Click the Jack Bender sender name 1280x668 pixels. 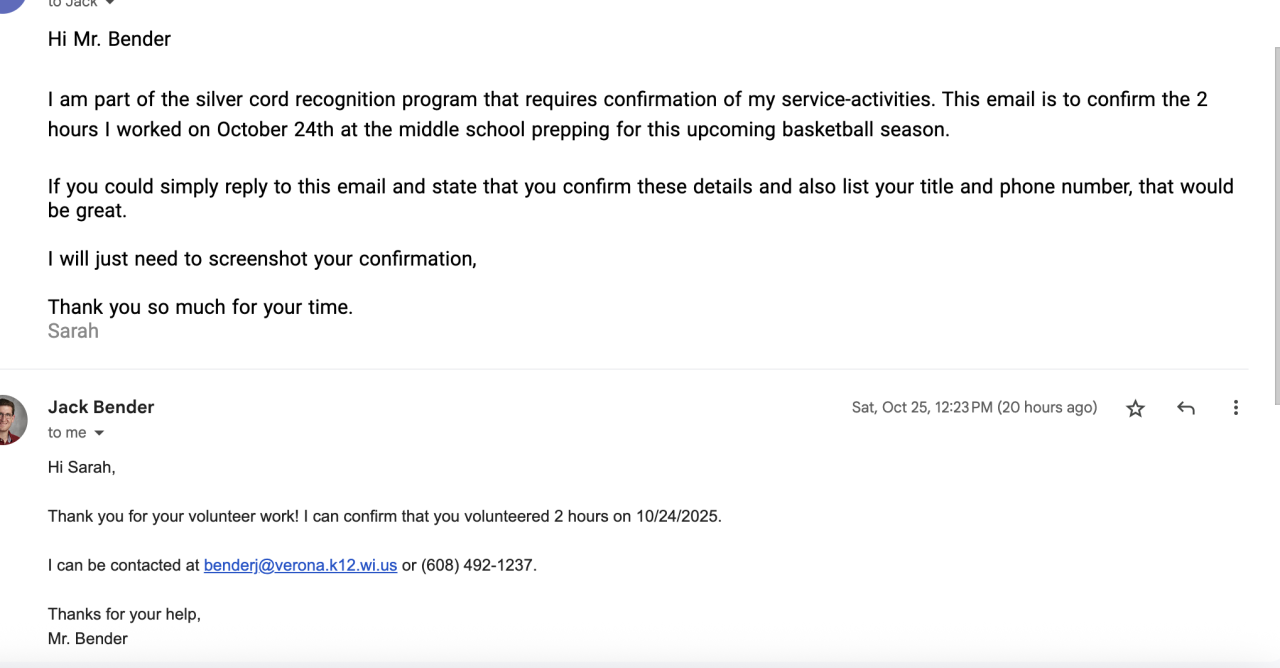tap(101, 407)
